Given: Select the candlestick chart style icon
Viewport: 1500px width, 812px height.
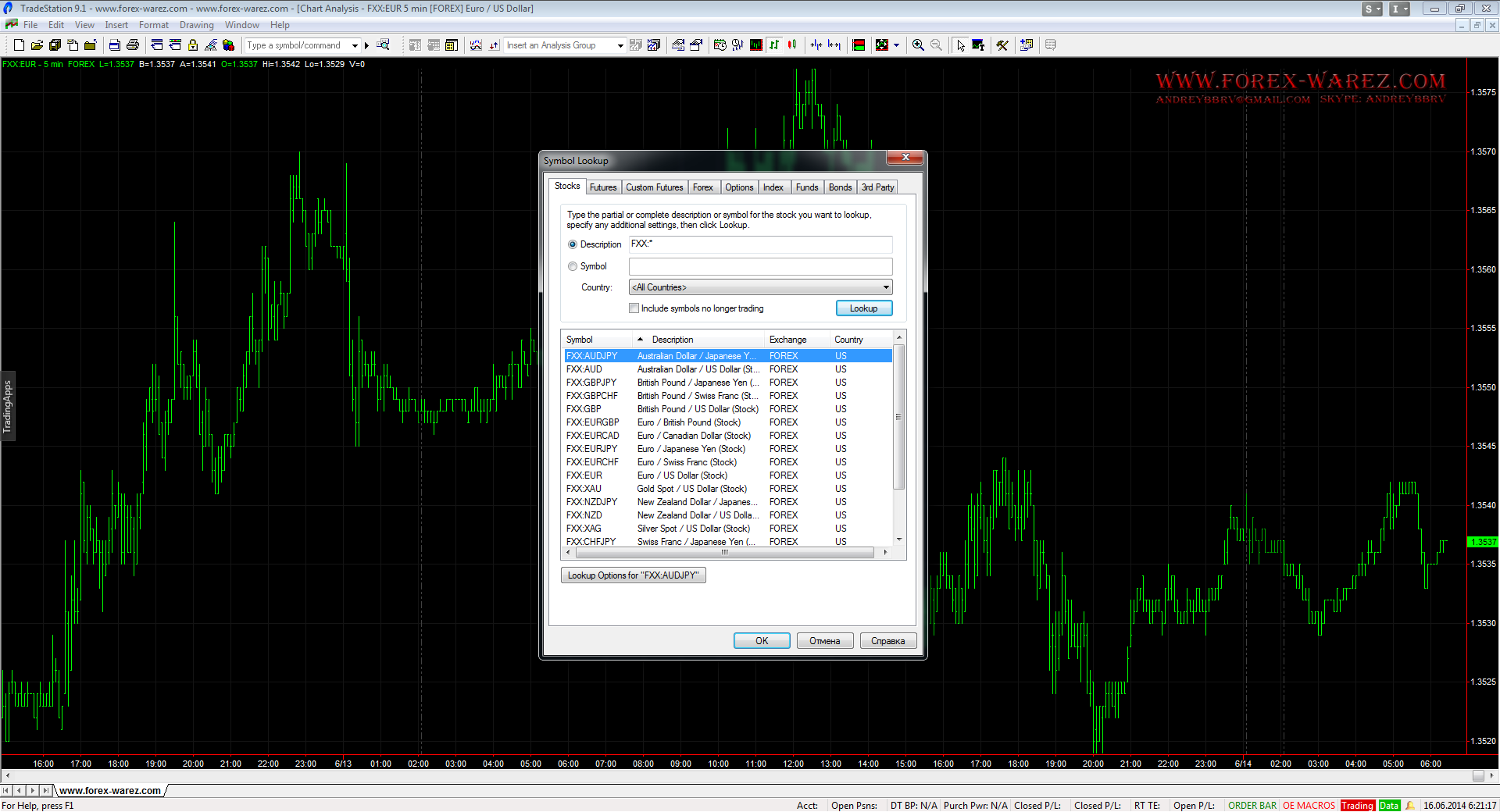Looking at the screenshot, I should pos(792,45).
